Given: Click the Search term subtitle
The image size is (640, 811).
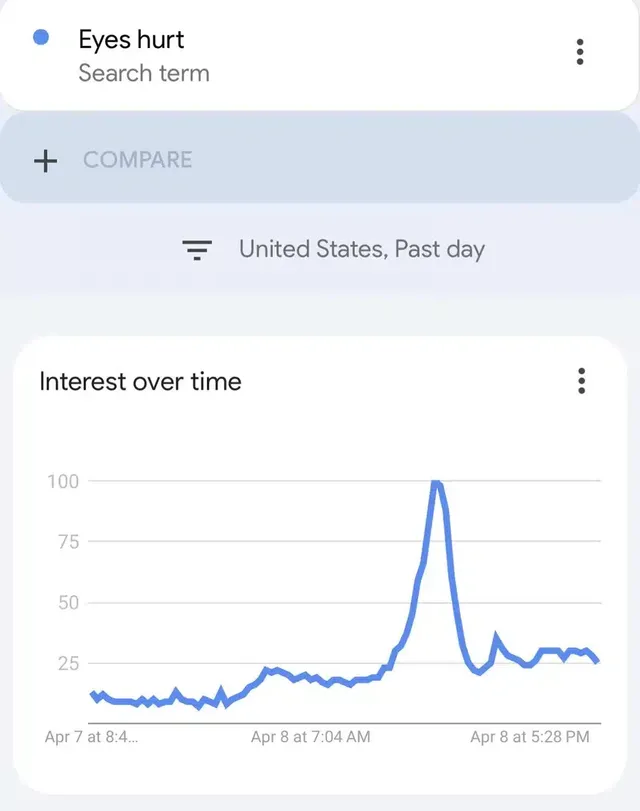Looking at the screenshot, I should pyautogui.click(x=144, y=73).
